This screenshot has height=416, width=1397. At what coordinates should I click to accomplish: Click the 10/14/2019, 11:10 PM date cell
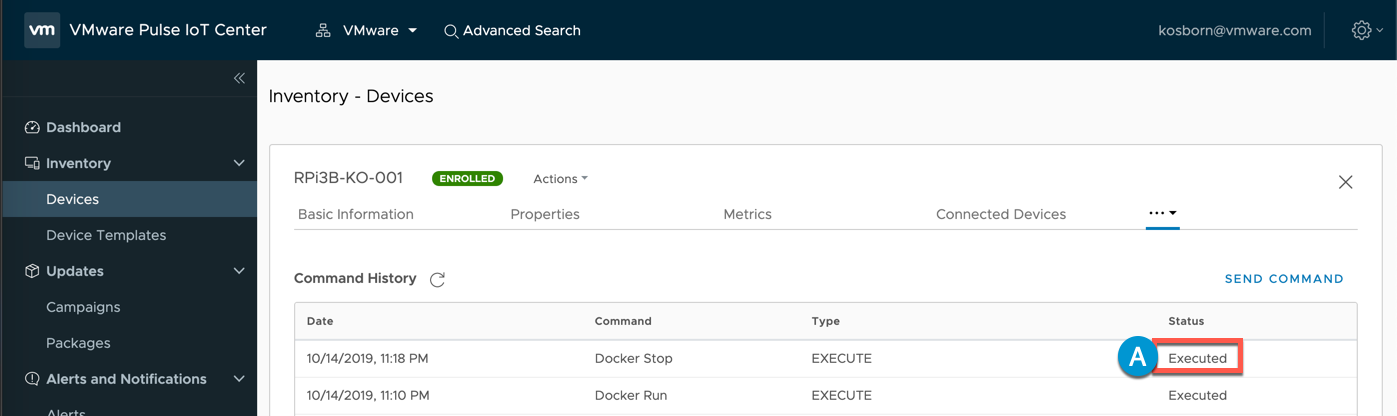click(x=368, y=395)
